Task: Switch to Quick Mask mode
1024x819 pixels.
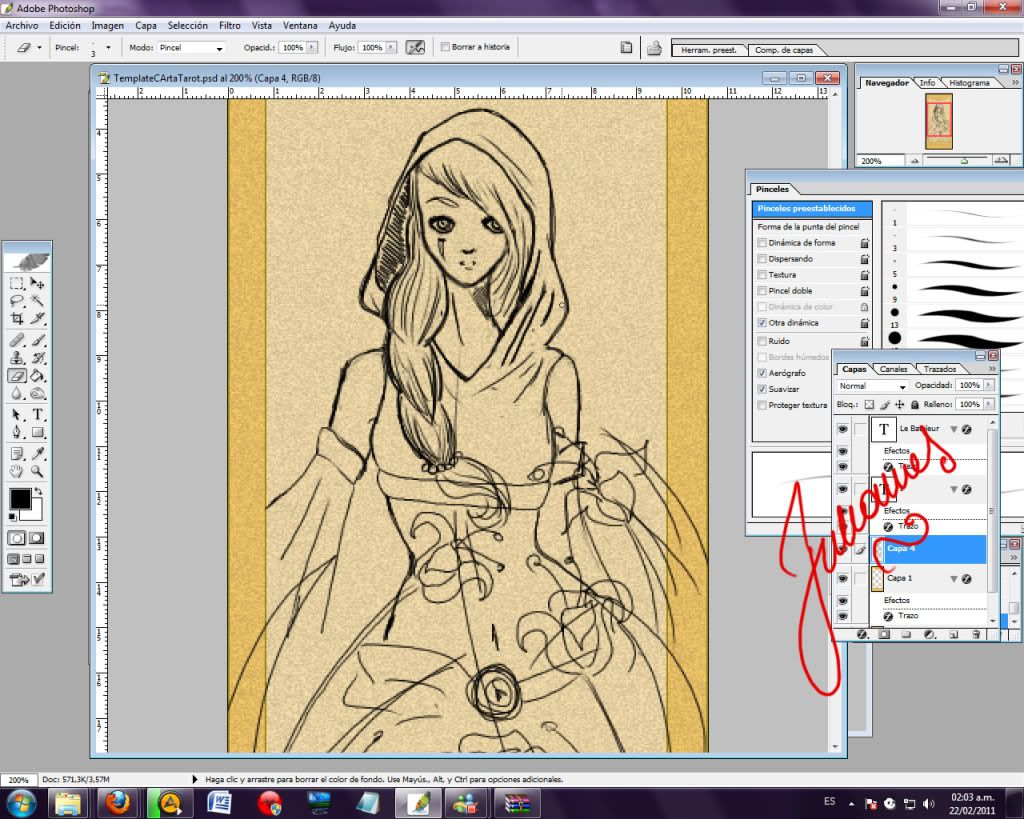Action: pyautogui.click(x=37, y=538)
